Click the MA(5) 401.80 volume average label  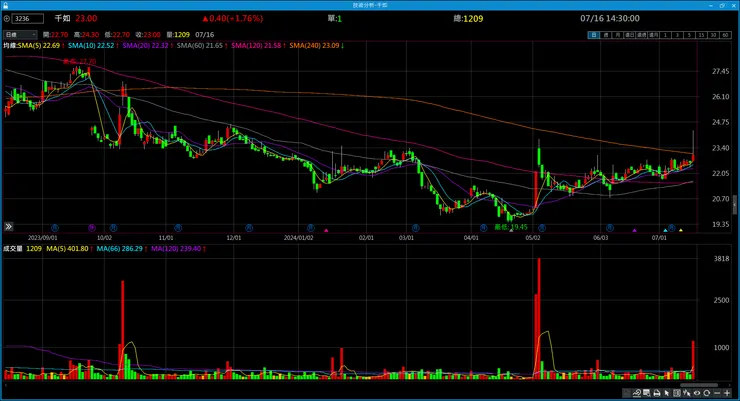click(69, 249)
